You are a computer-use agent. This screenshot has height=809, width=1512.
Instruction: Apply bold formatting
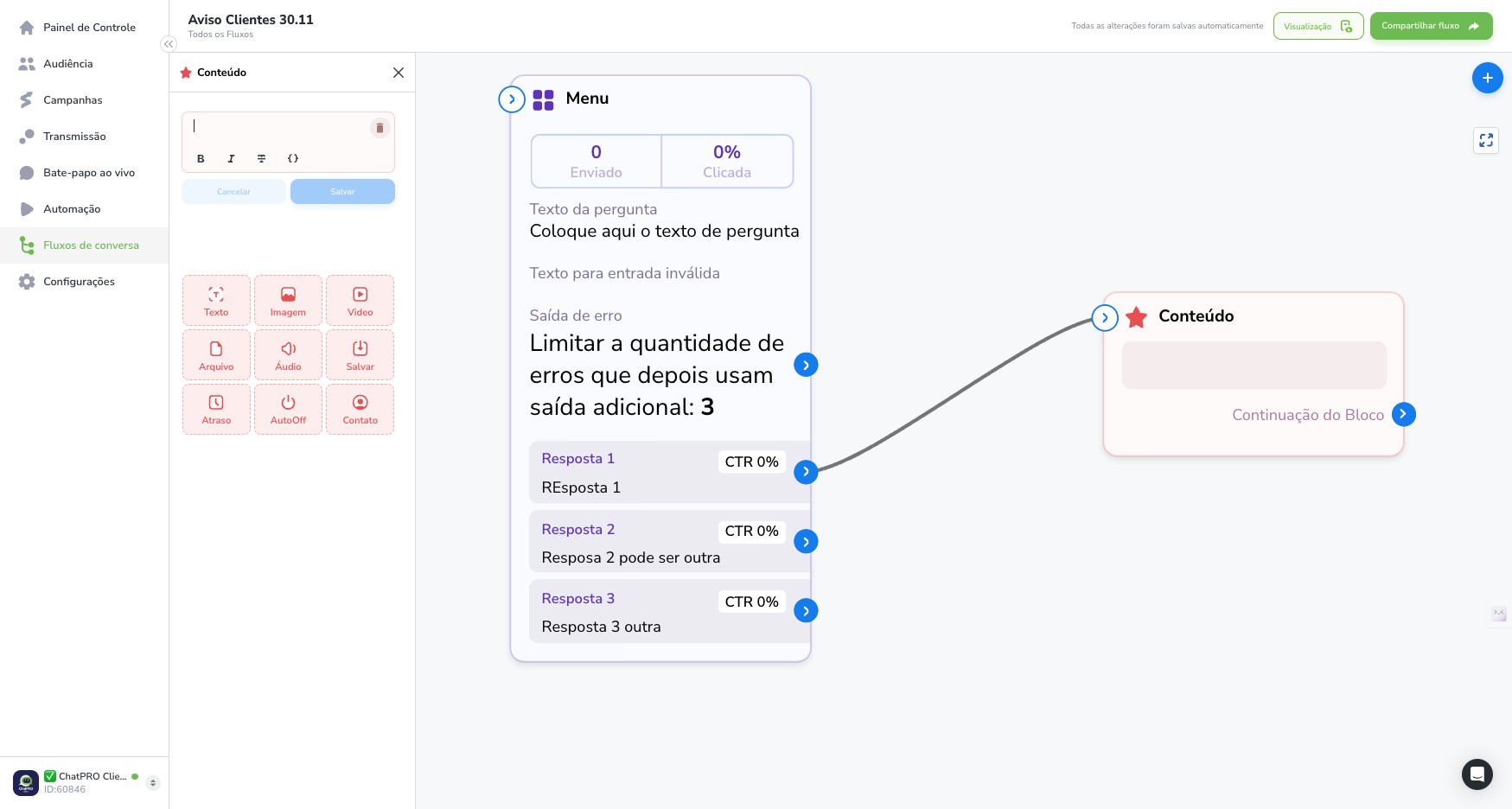[x=201, y=159]
